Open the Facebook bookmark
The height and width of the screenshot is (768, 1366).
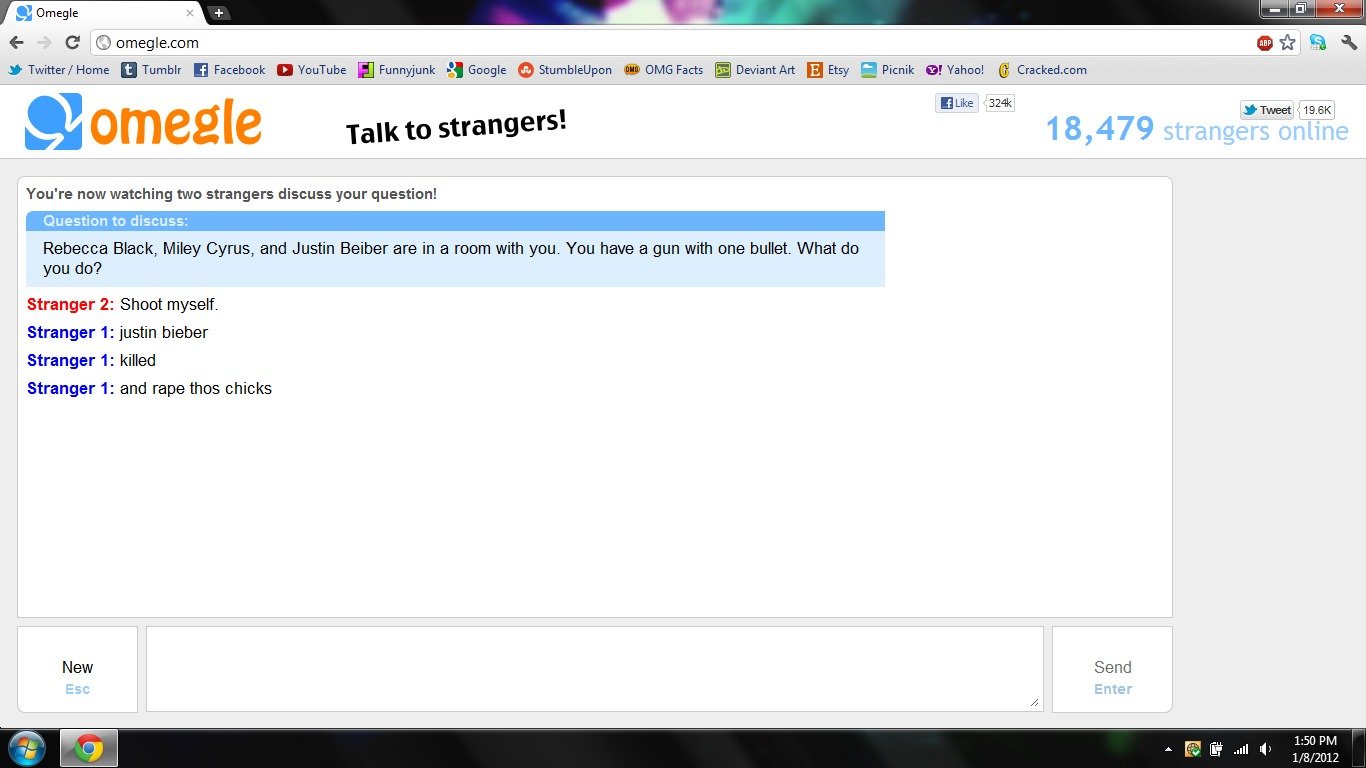229,70
